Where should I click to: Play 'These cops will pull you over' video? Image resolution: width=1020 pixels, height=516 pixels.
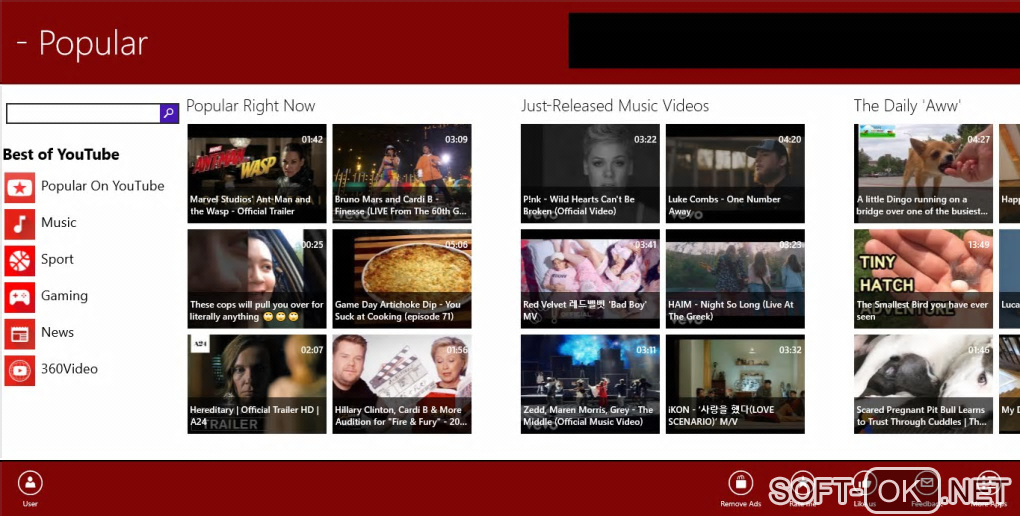(x=257, y=278)
